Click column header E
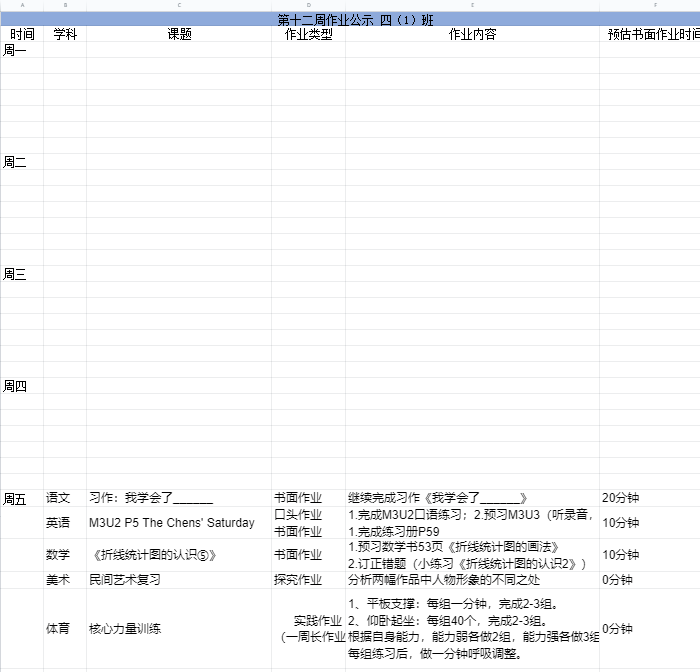This screenshot has height=672, width=700. [x=472, y=5]
